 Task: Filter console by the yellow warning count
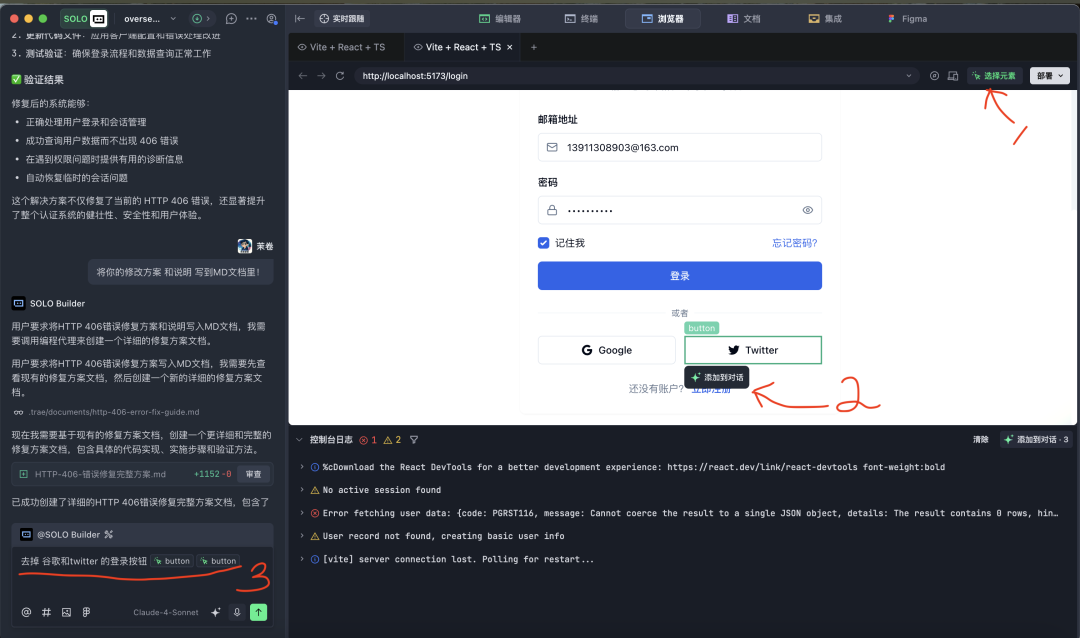coord(393,440)
